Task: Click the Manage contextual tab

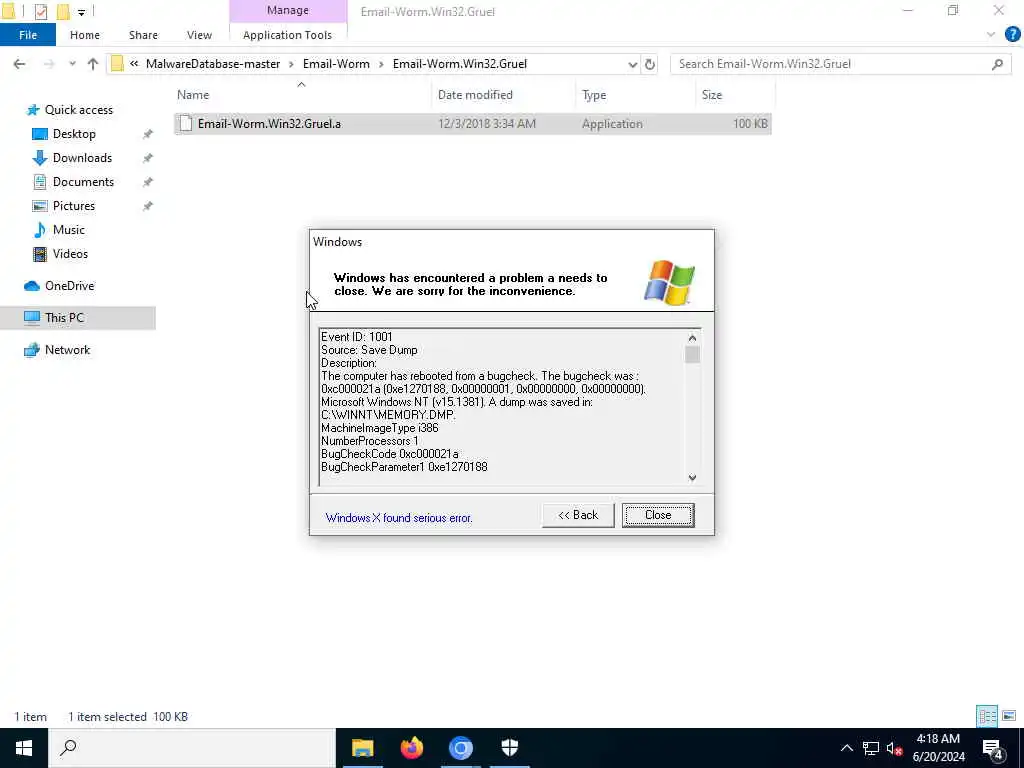Action: click(287, 10)
